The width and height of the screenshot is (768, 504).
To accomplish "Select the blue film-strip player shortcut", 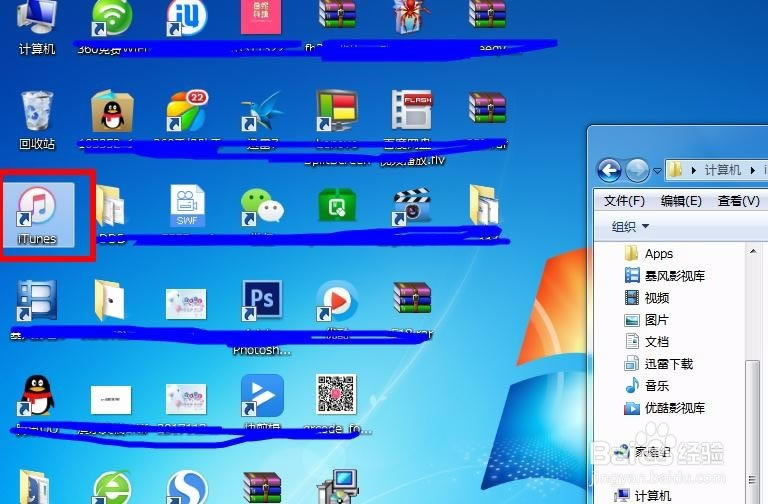I will point(37,300).
